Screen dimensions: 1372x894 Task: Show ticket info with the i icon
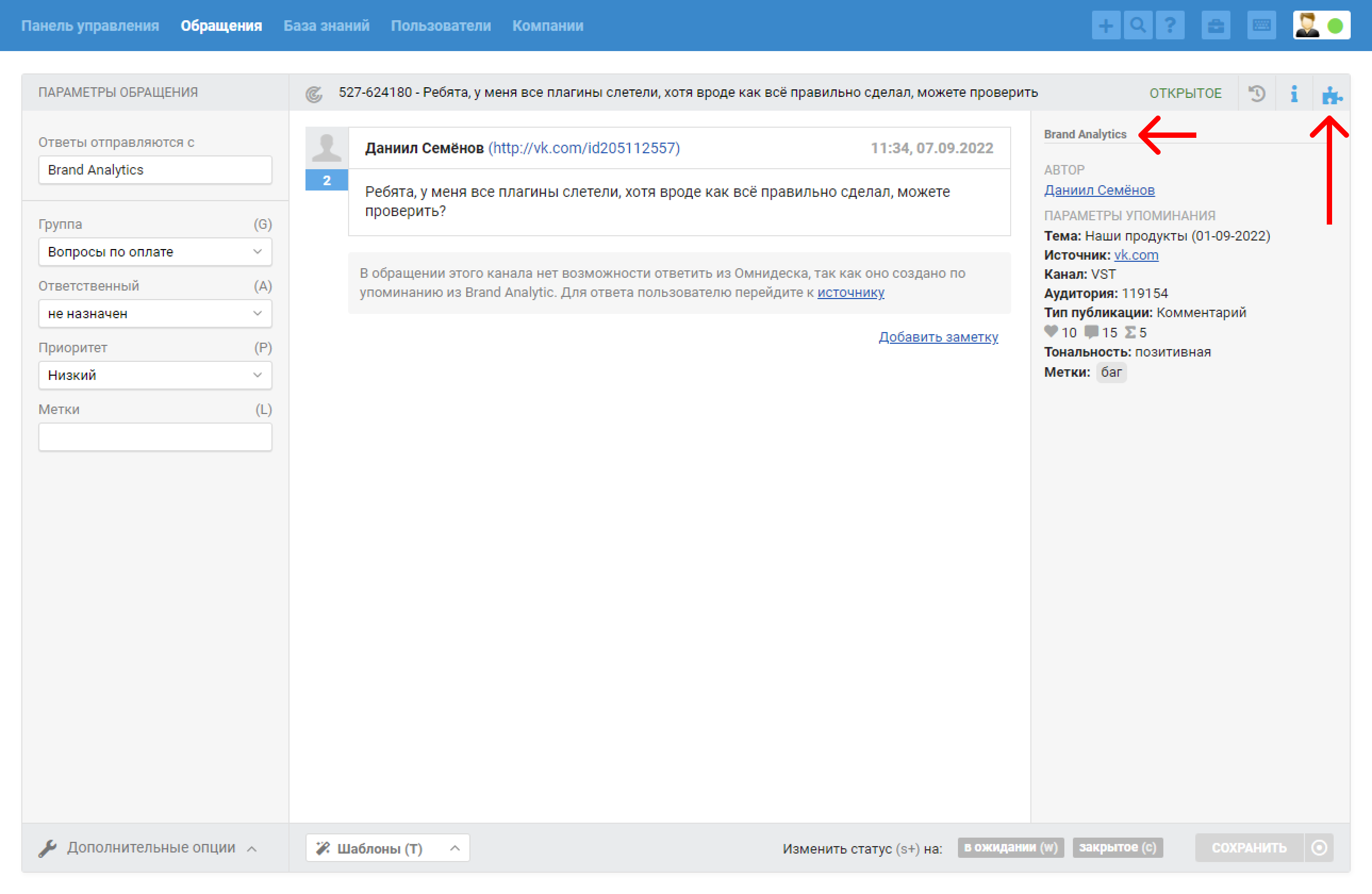(x=1294, y=93)
